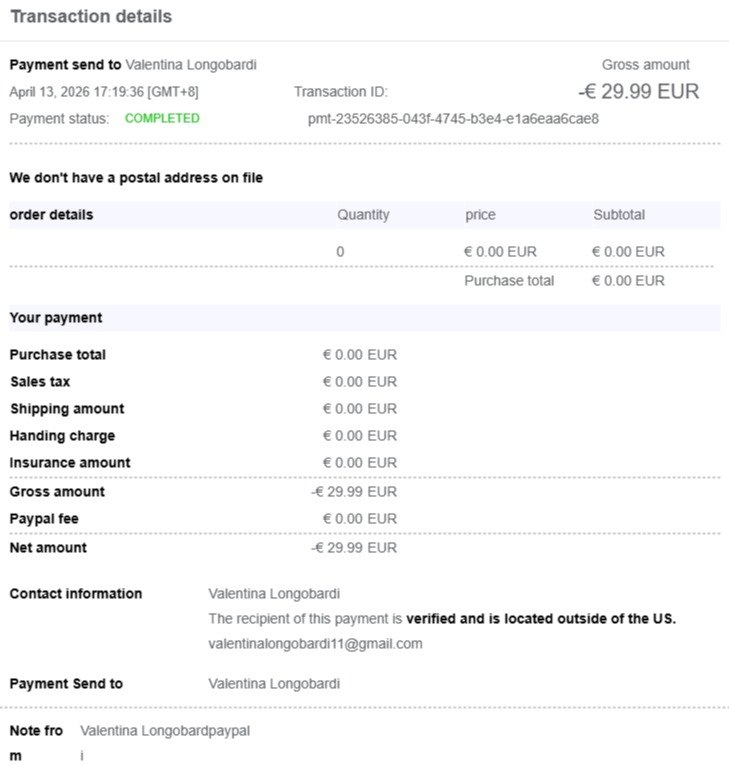Click the valentinalongobardi11@gmail.com email address

tap(315, 644)
